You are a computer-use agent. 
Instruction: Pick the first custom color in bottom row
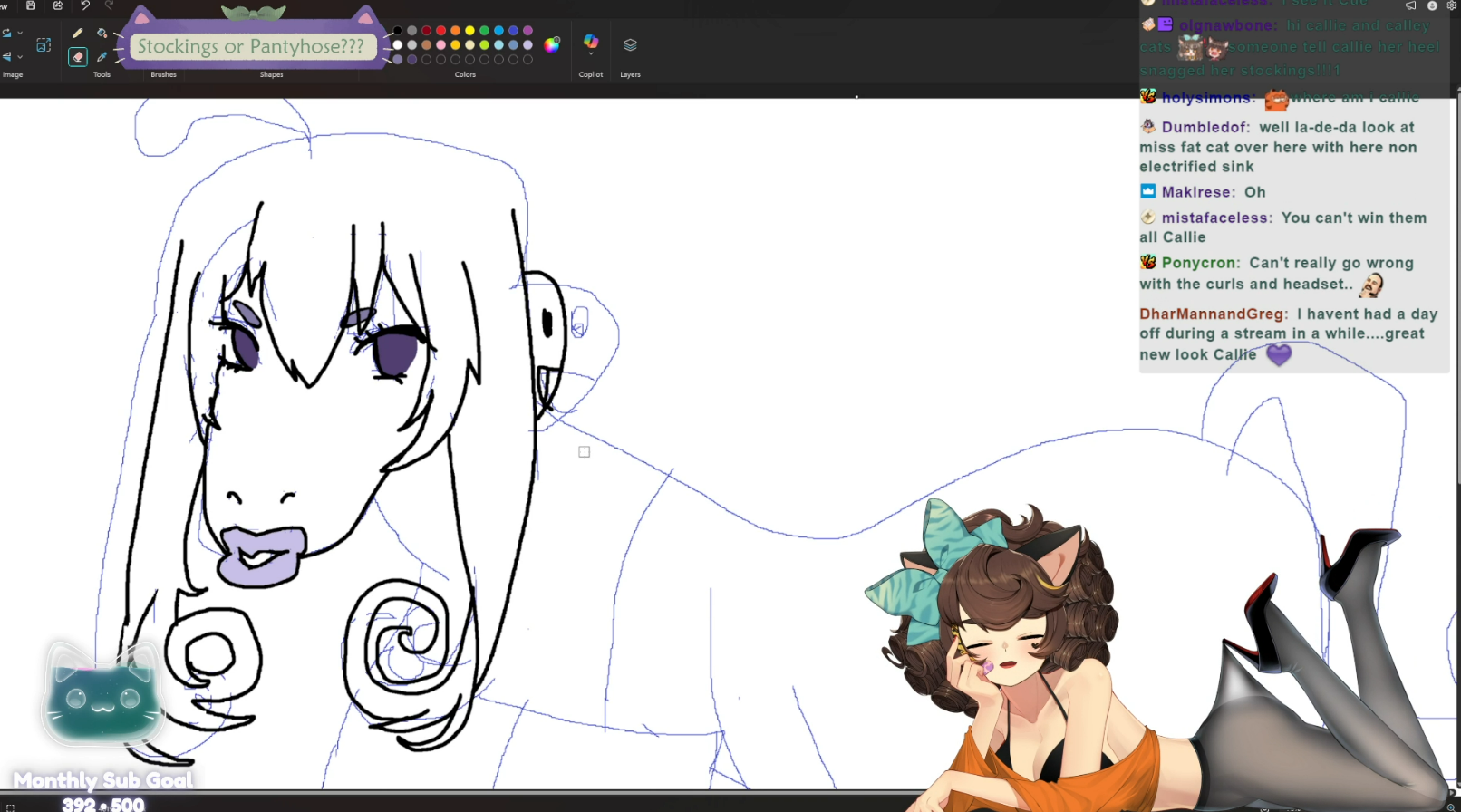tap(398, 60)
